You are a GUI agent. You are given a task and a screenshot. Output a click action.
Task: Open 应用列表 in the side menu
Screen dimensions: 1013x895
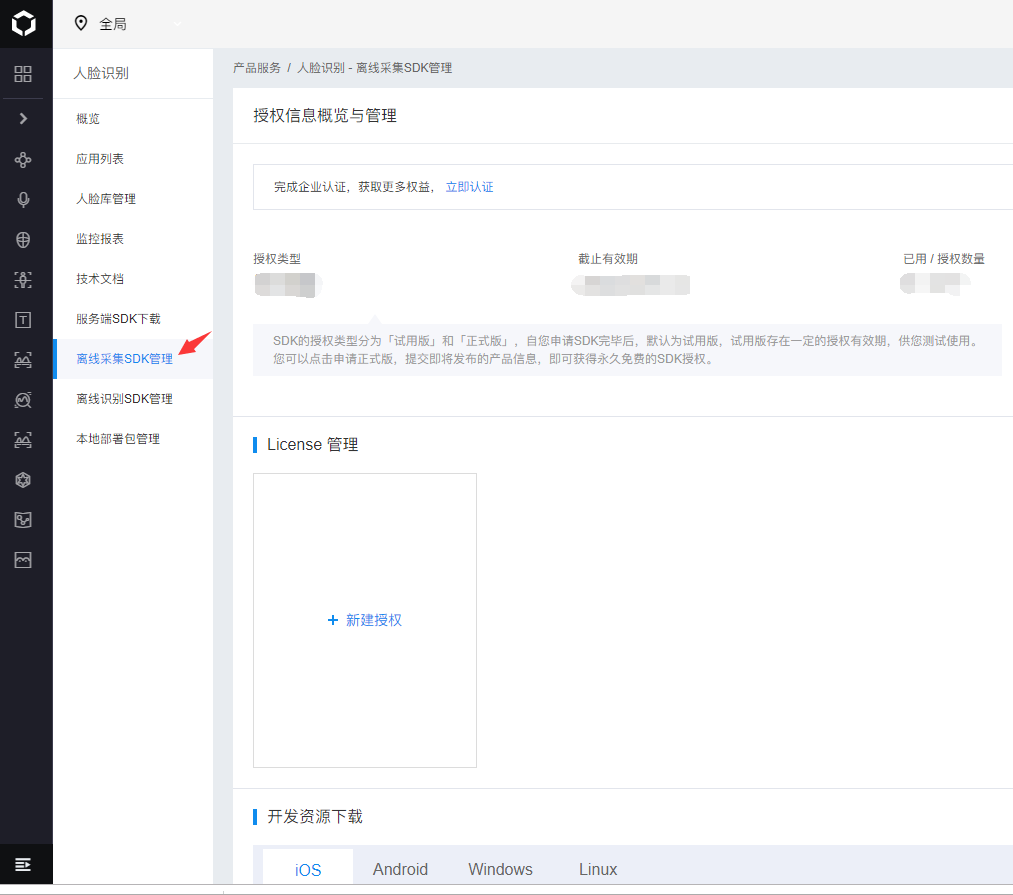99,159
